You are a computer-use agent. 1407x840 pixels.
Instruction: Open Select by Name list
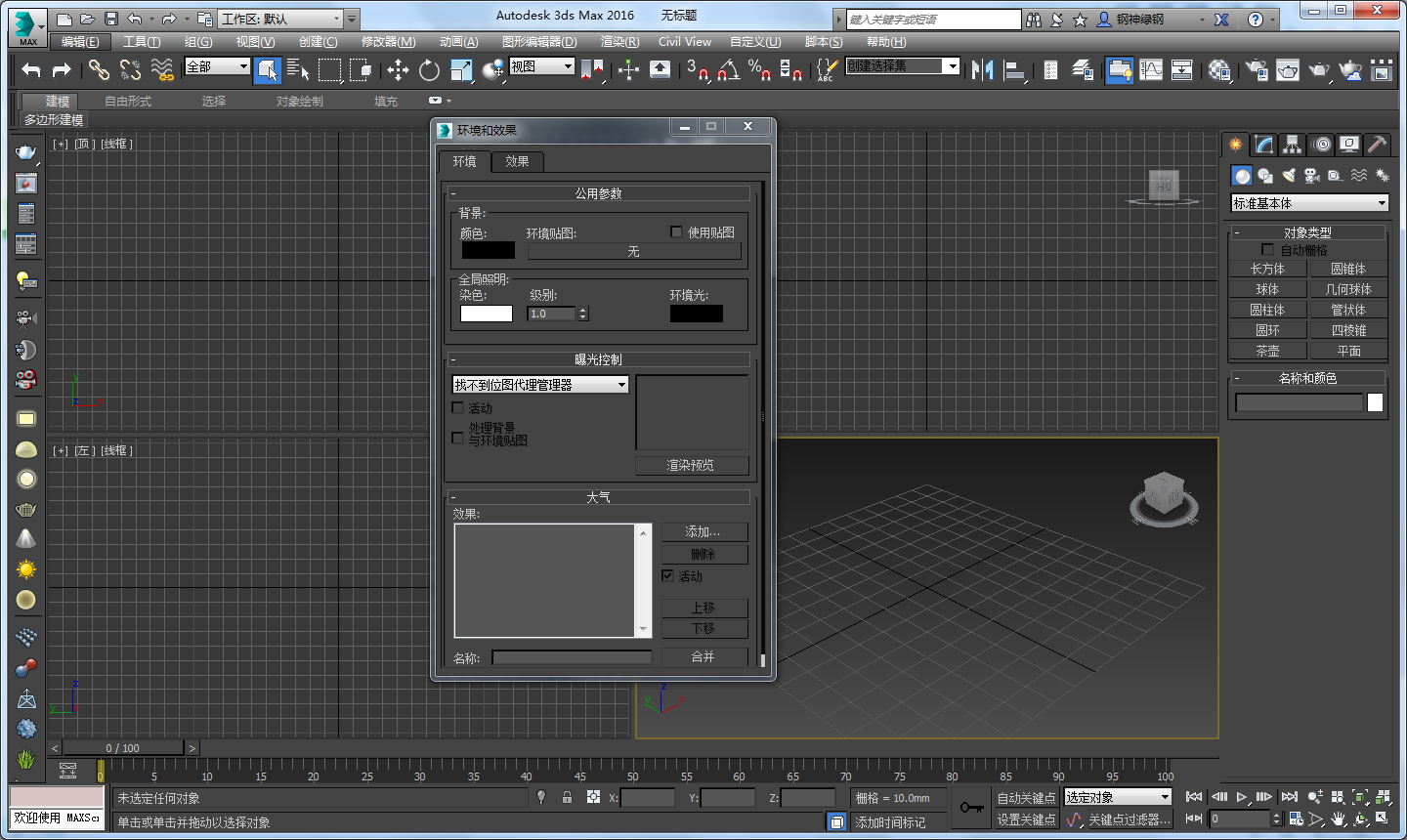point(298,69)
